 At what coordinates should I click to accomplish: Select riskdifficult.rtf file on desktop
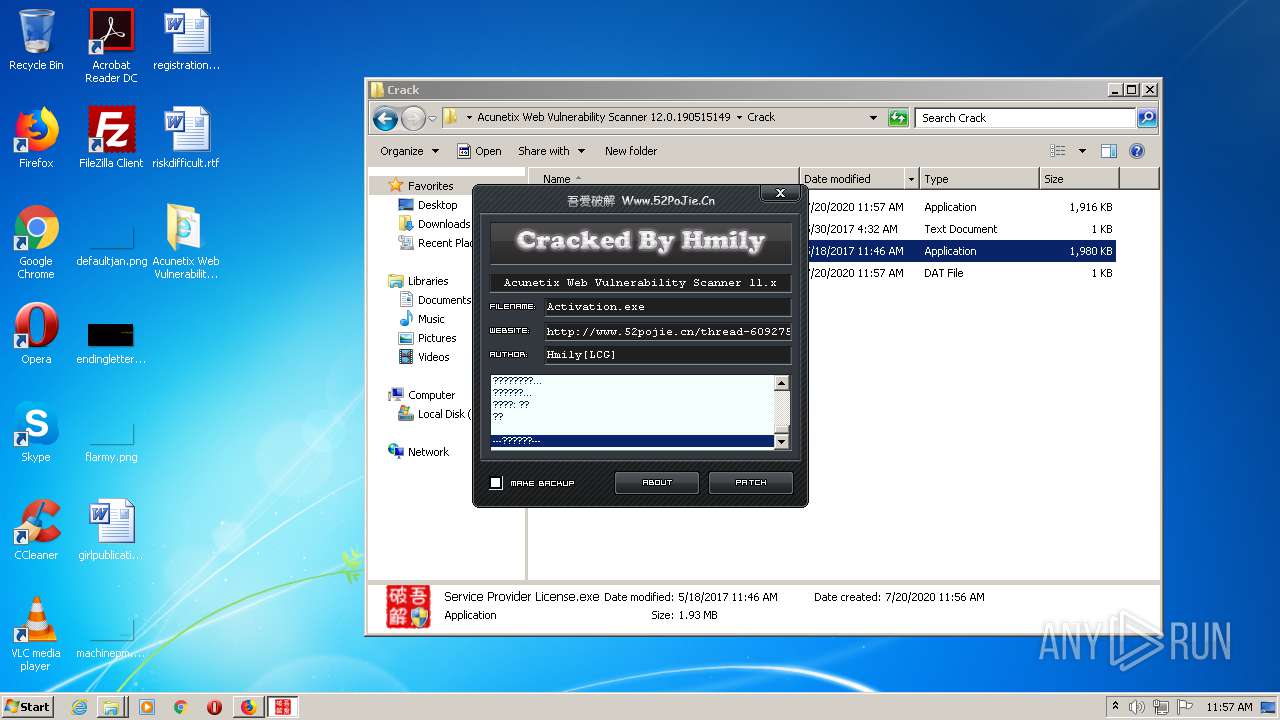(186, 137)
